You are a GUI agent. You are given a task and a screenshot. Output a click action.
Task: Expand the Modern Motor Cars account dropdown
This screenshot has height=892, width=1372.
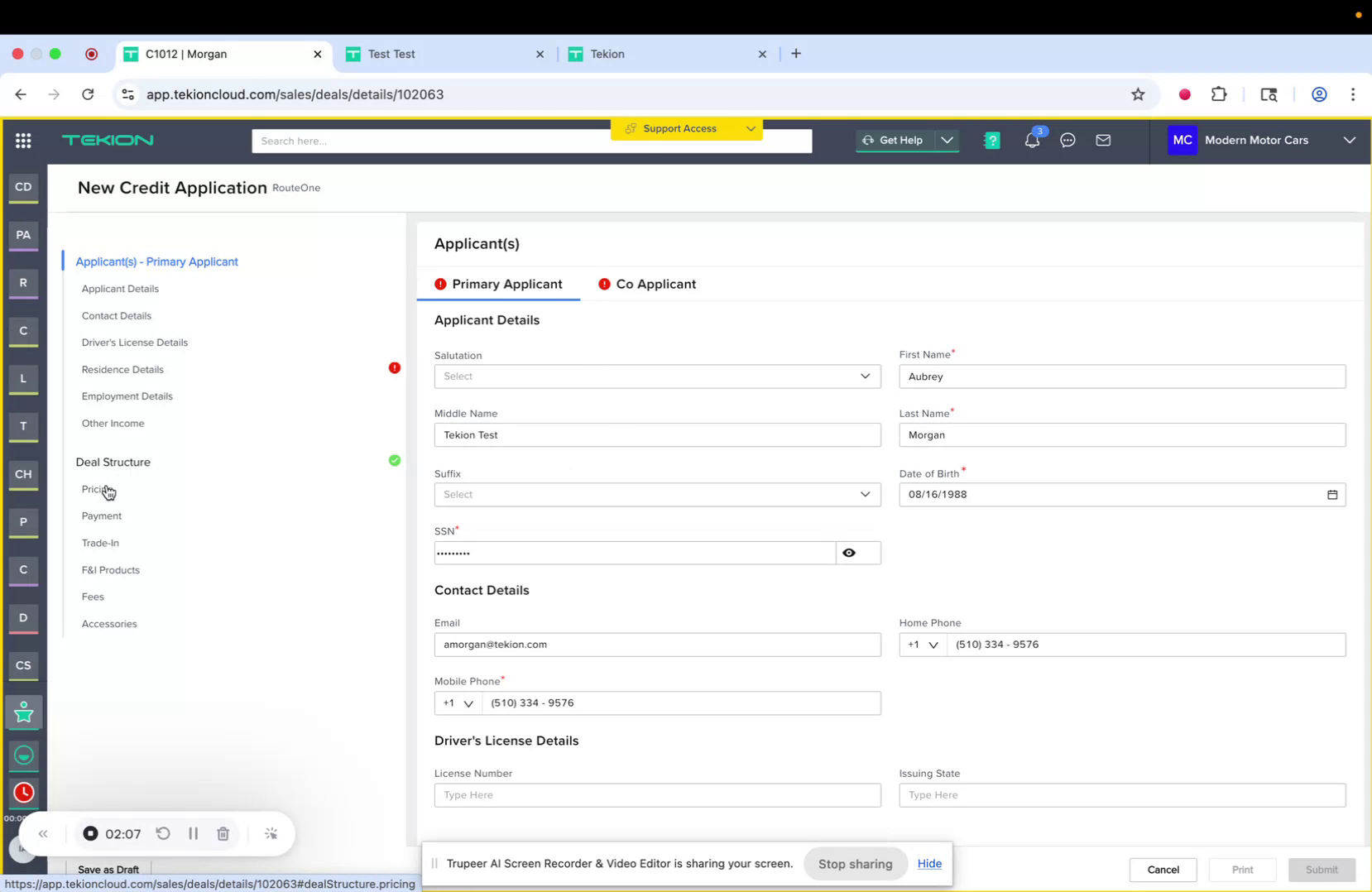point(1349,141)
